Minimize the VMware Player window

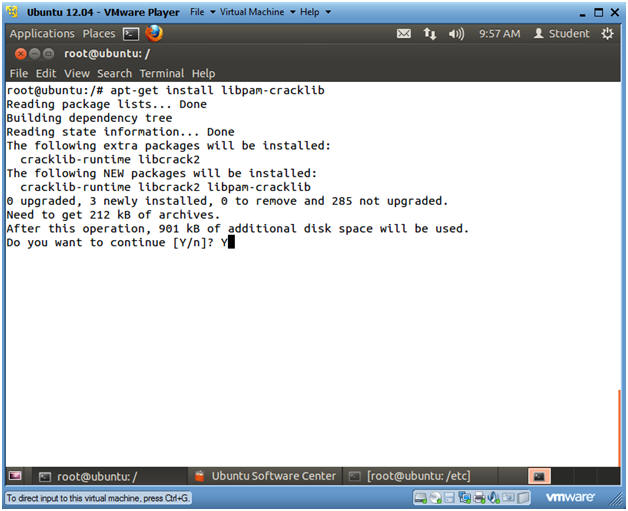pos(583,14)
